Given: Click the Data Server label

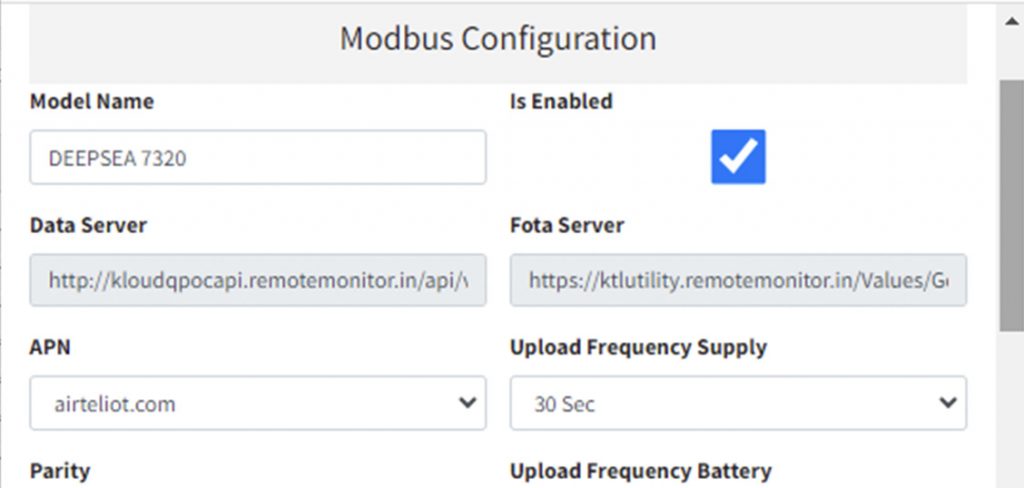Looking at the screenshot, I should (88, 225).
